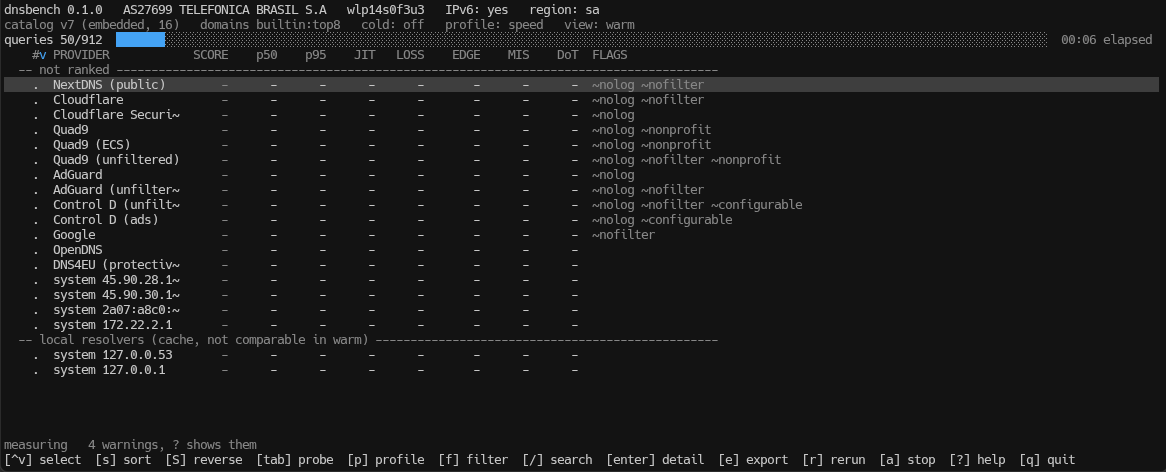This screenshot has width=1166, height=472.
Task: Click AS27699 TELEFONICA BRASIL S.A text
Action: pyautogui.click(x=225, y=10)
